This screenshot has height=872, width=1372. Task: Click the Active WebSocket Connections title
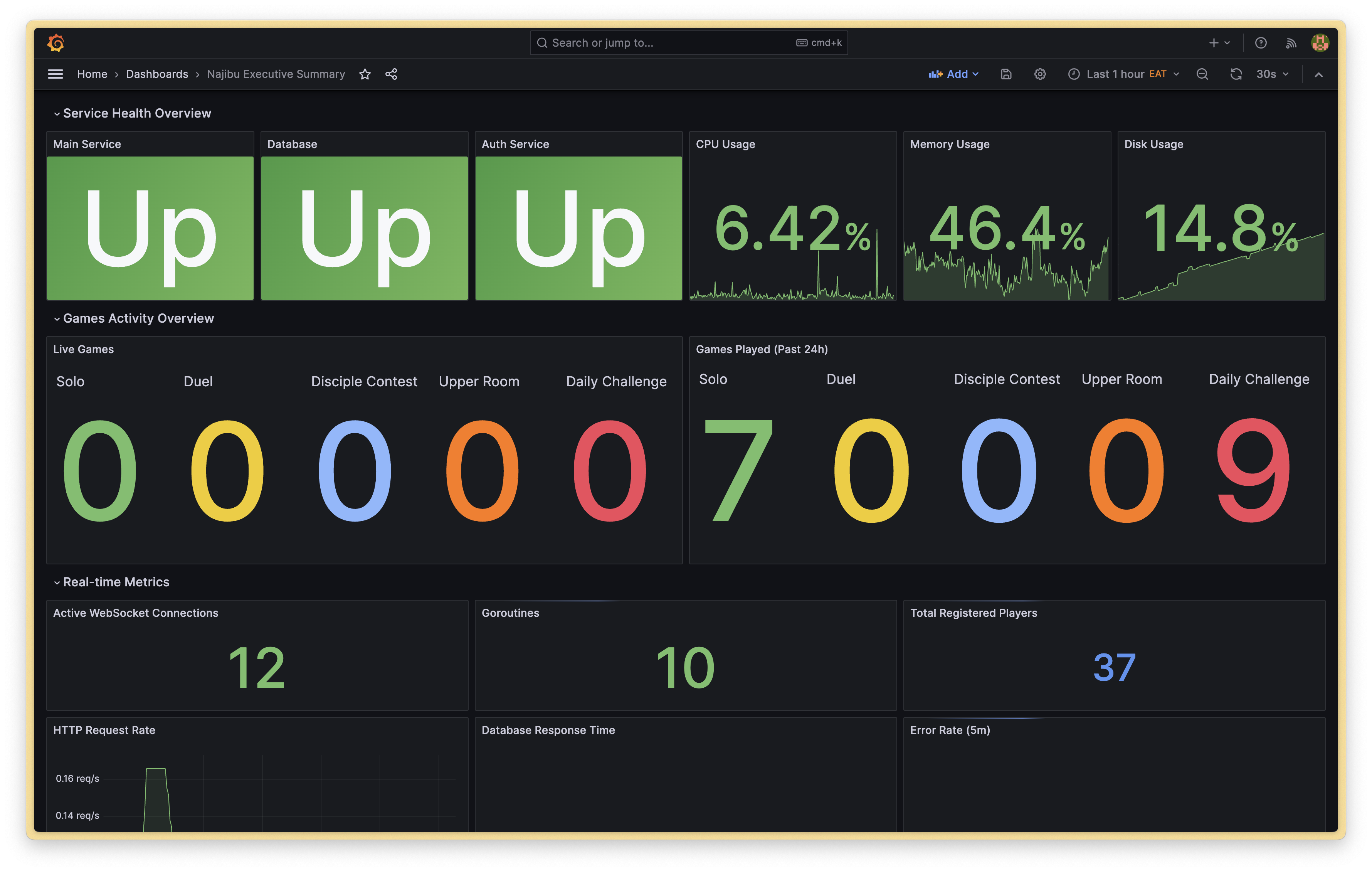[136, 613]
